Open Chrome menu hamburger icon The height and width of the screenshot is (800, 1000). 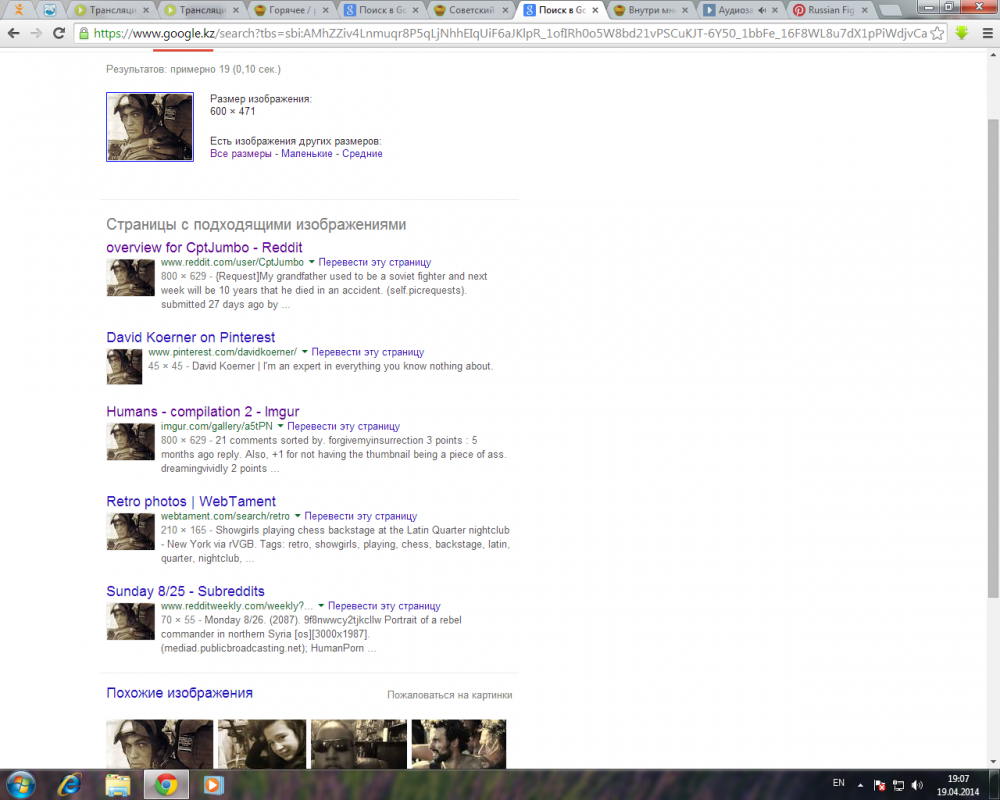click(985, 33)
